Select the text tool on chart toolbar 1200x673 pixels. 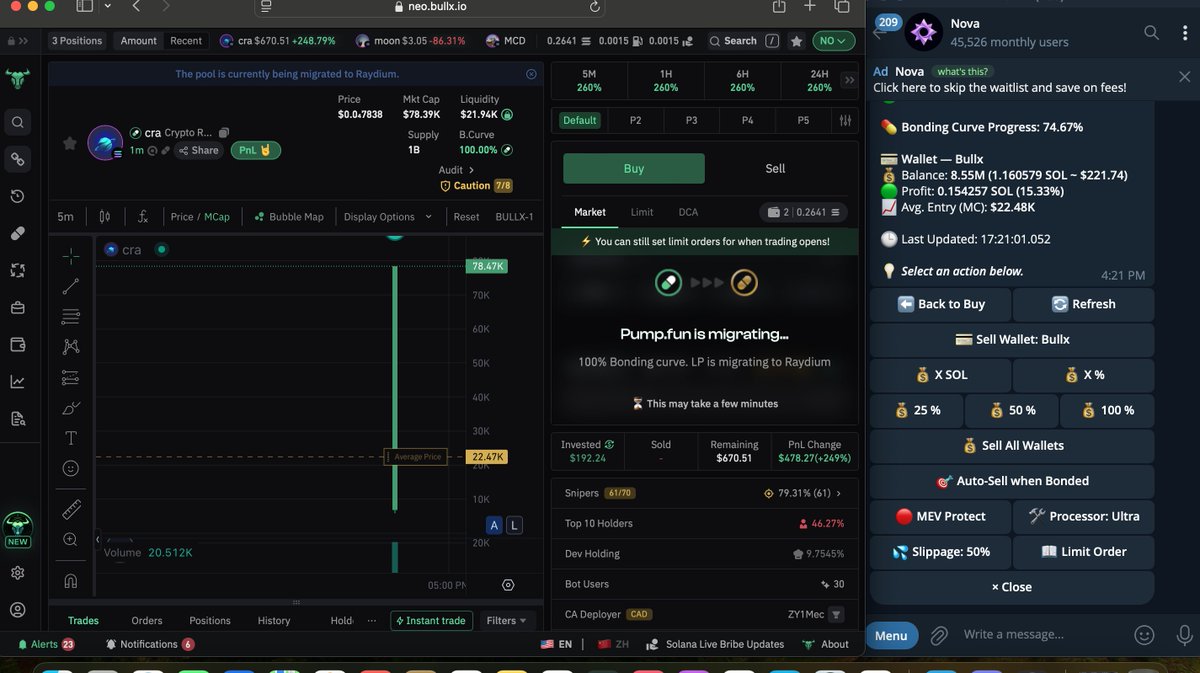pos(71,438)
